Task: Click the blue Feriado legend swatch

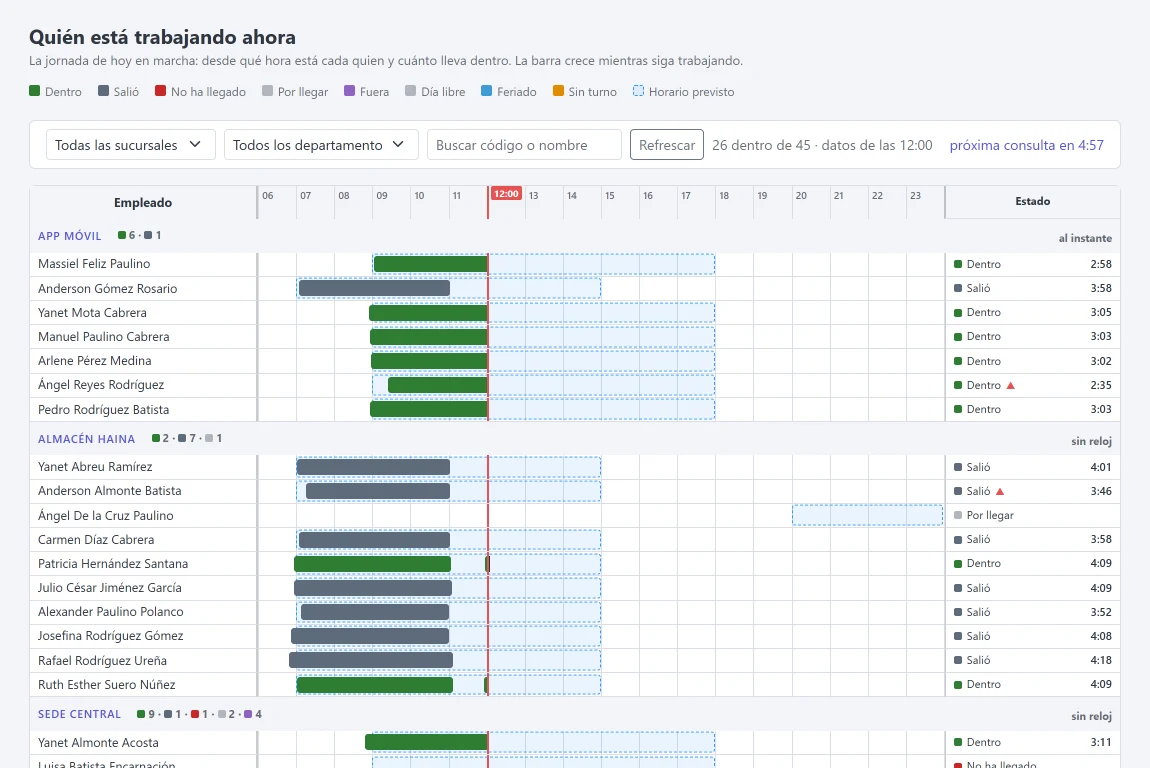Action: (x=486, y=91)
